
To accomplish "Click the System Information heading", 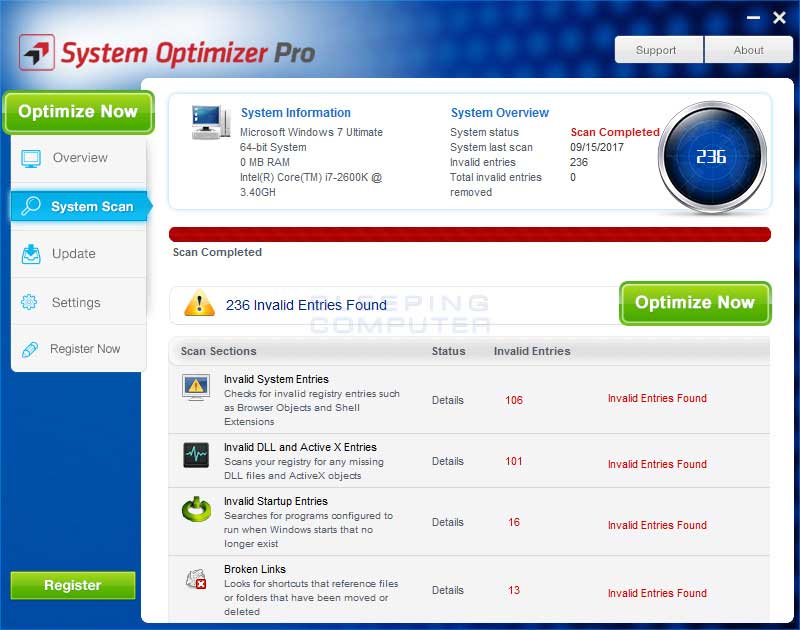I will 295,113.
